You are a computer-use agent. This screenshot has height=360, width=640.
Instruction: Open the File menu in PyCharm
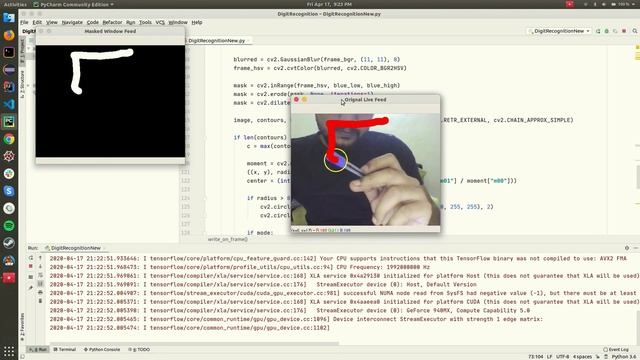pyautogui.click(x=24, y=22)
